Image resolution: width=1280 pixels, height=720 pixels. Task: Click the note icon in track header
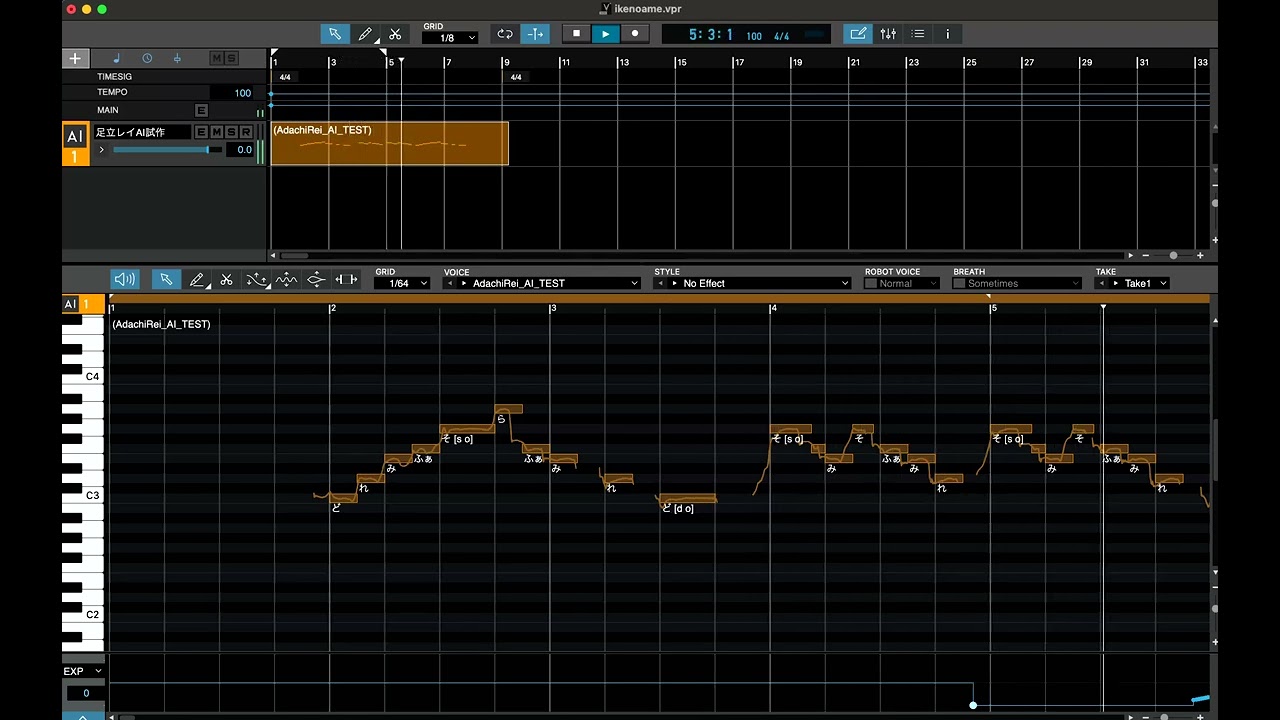coord(116,58)
